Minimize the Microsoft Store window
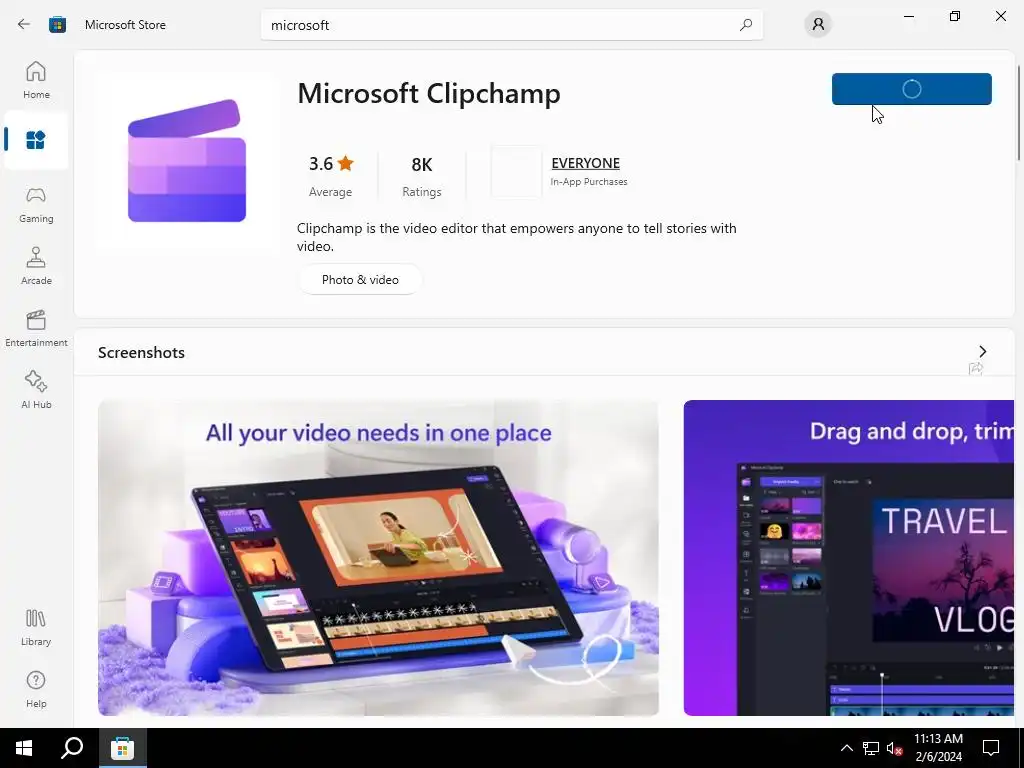Viewport: 1024px width, 768px height. [x=908, y=16]
